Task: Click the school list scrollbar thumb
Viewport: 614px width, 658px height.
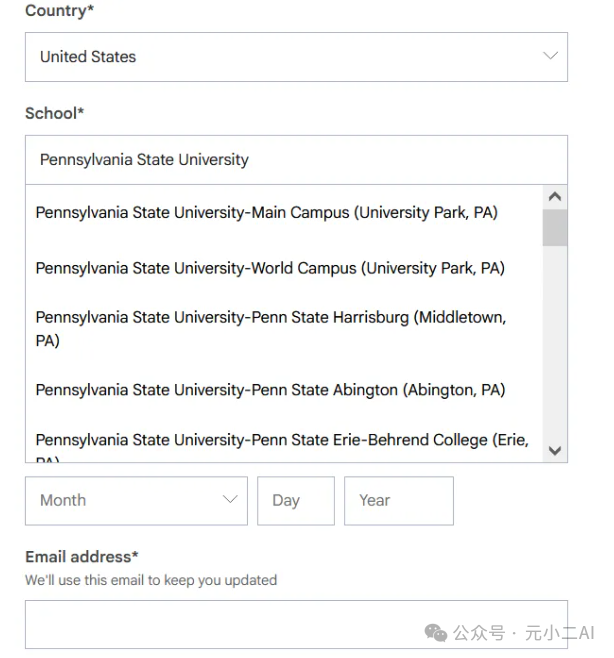Action: tap(555, 227)
